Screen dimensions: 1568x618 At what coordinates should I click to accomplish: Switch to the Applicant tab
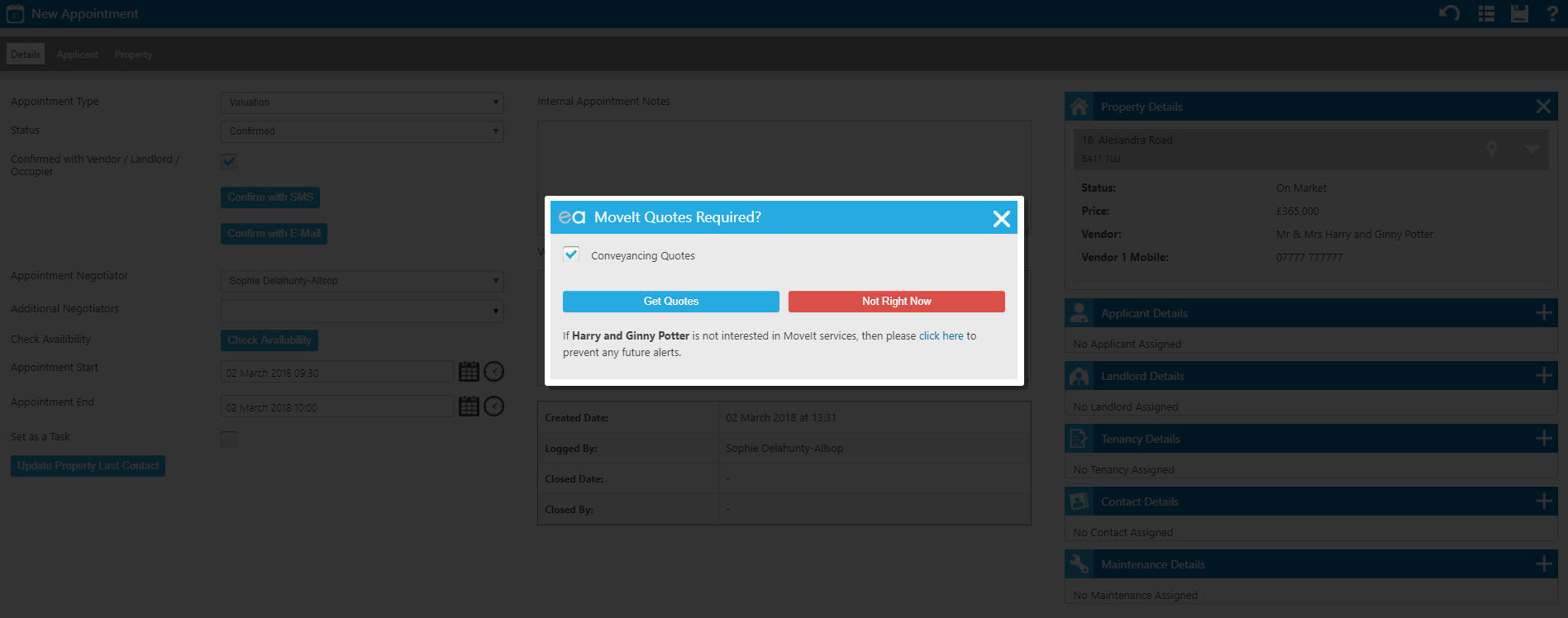(78, 55)
